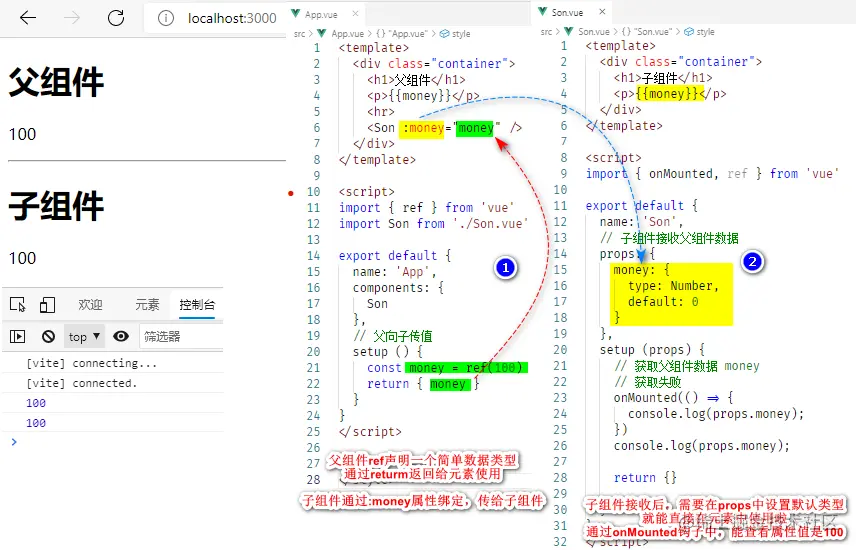Open the 元素 devtools tab
This screenshot has height=550, width=856.
147,304
